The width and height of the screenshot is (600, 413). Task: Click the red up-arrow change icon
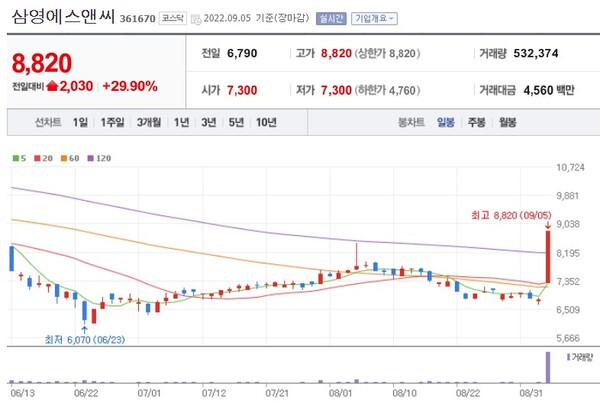pyautogui.click(x=52, y=86)
